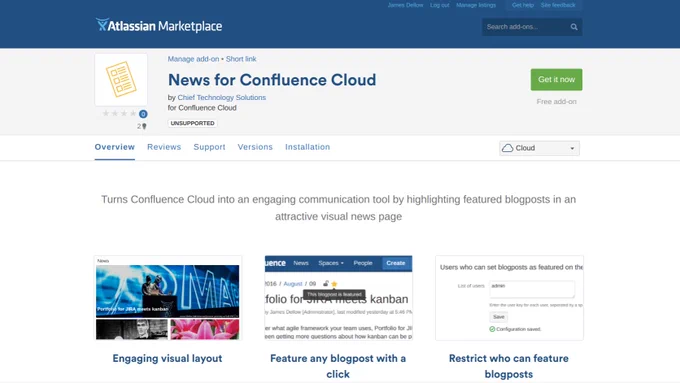The image size is (680, 383).
Task: Open Manage listings
Action: coord(476,5)
